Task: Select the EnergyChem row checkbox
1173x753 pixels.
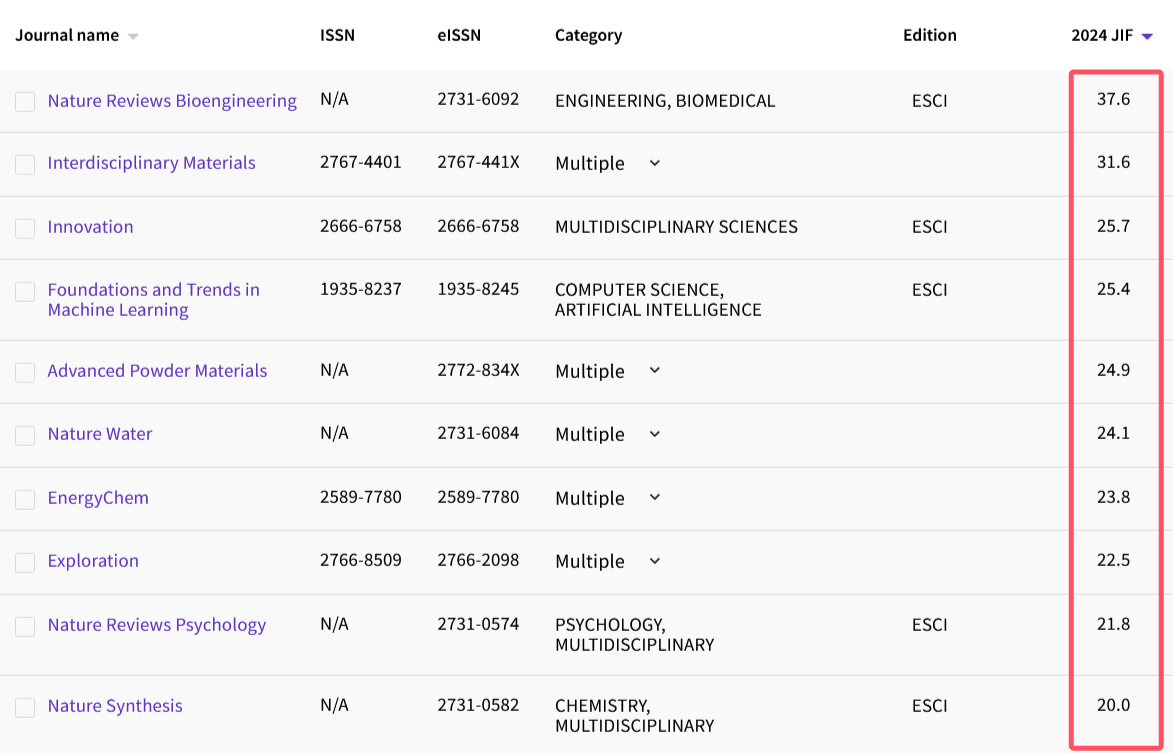Action: click(x=25, y=499)
